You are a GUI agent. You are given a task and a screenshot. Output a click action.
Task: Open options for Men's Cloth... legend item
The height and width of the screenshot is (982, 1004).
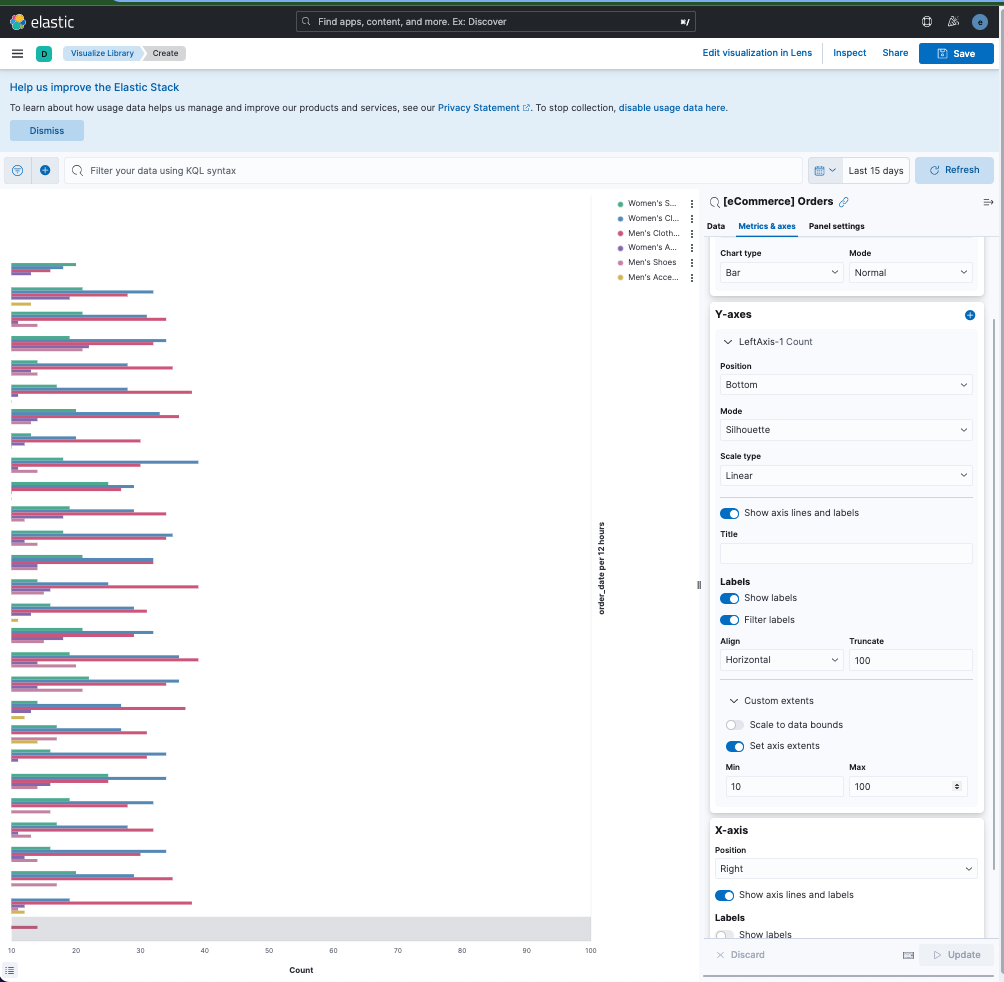click(692, 234)
